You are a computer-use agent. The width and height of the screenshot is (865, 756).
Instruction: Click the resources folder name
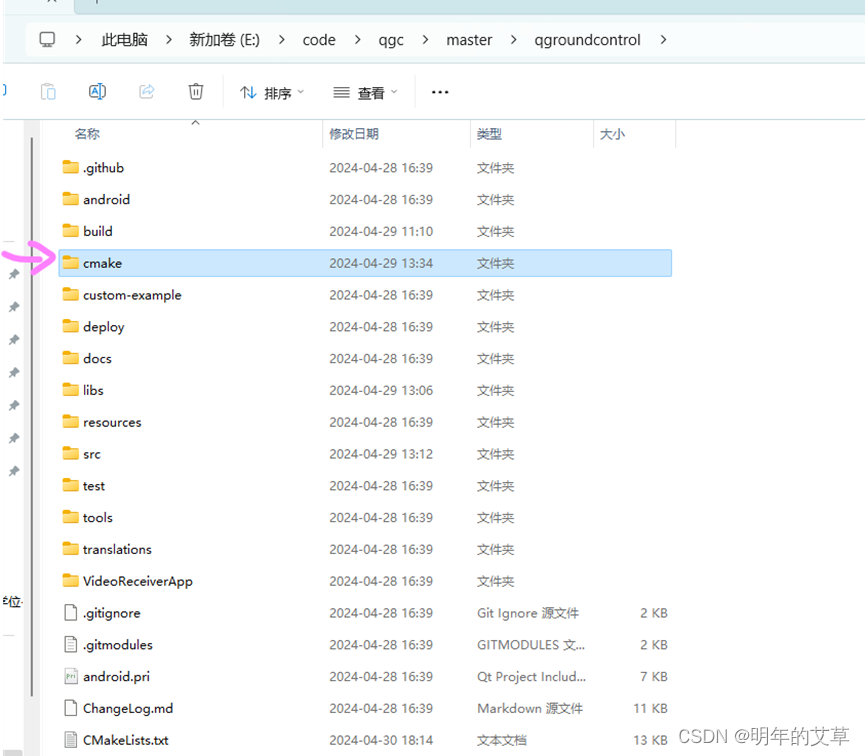[x=112, y=423]
